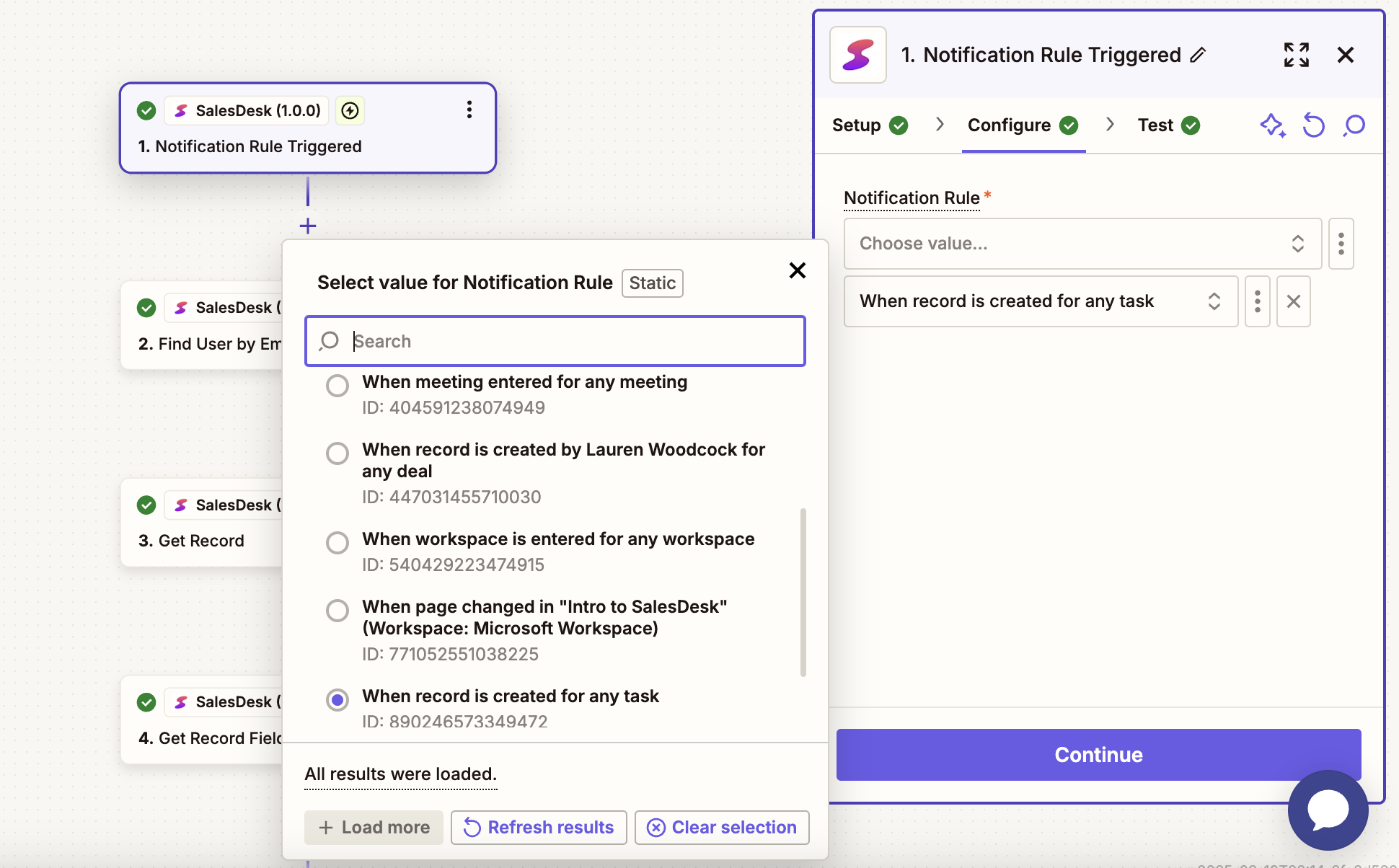Click Clear selection in the dialog
This screenshot has height=868, width=1399.
coord(721,827)
